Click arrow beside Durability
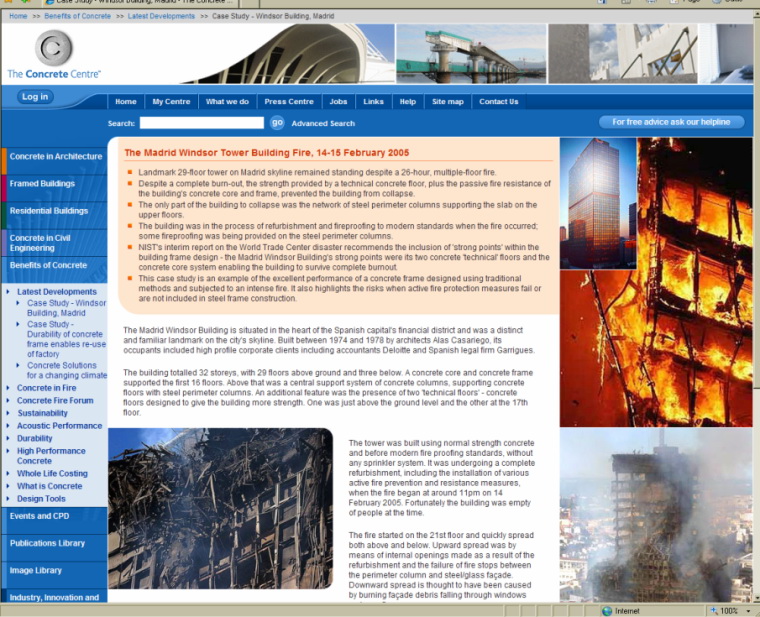The height and width of the screenshot is (617, 760). (x=8, y=438)
